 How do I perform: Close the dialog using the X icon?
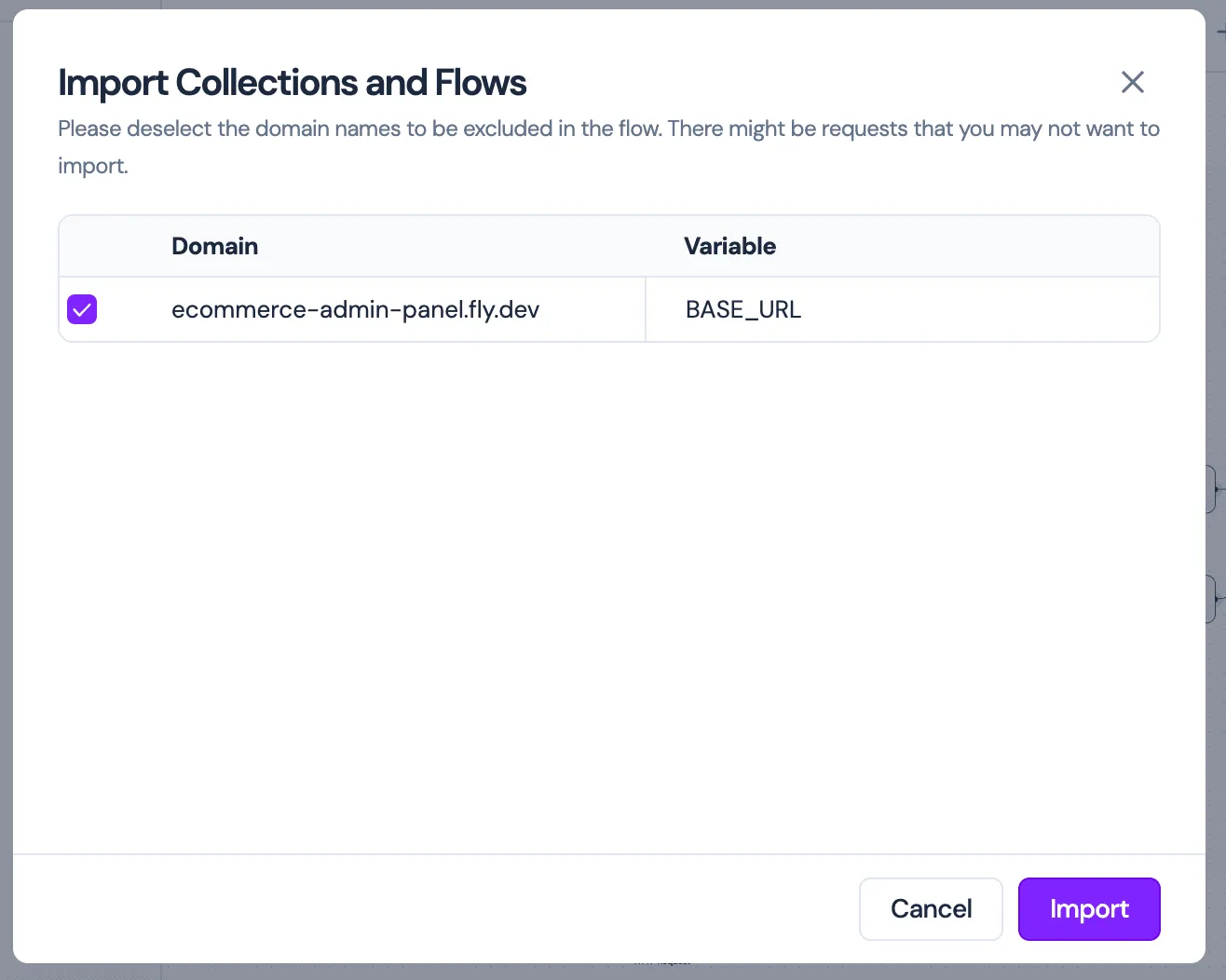coord(1132,82)
